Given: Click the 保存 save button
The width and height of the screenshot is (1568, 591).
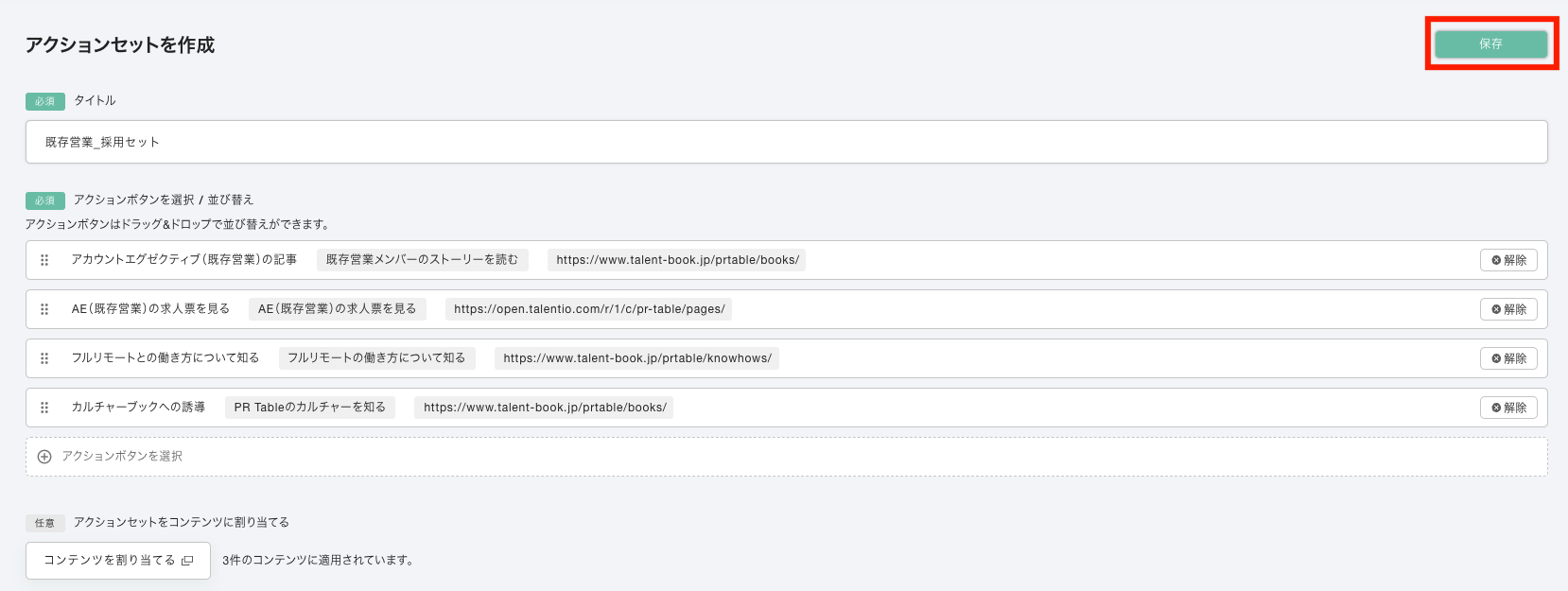Looking at the screenshot, I should [x=1490, y=43].
